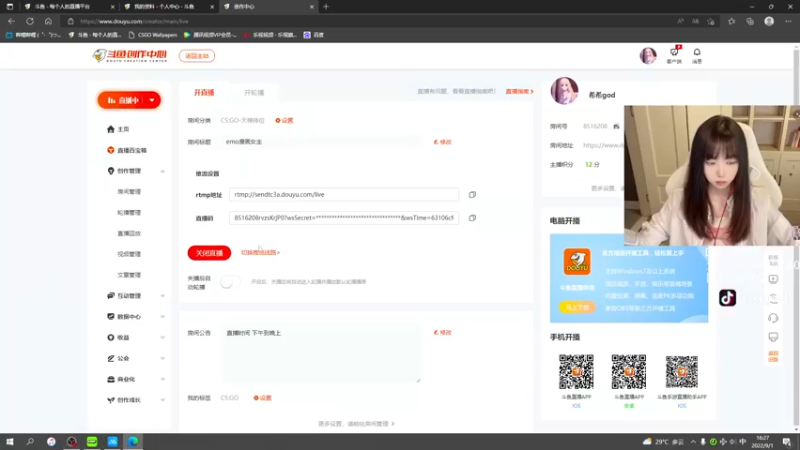Open the 更多设置 room management link
Viewport: 800px width, 450px height.
point(356,424)
